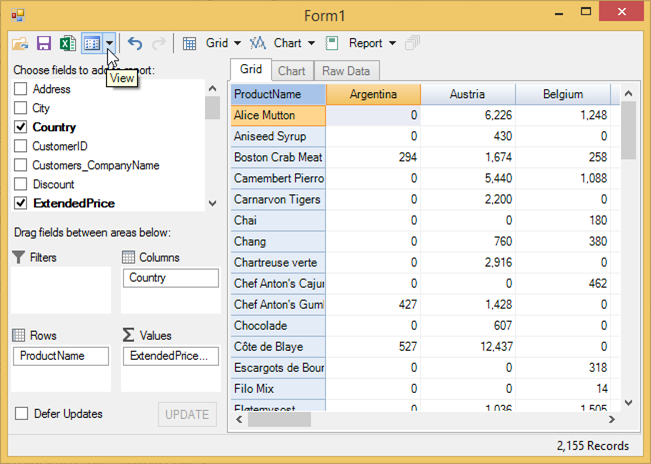
Task: Check the Address field checkbox
Action: (20, 89)
